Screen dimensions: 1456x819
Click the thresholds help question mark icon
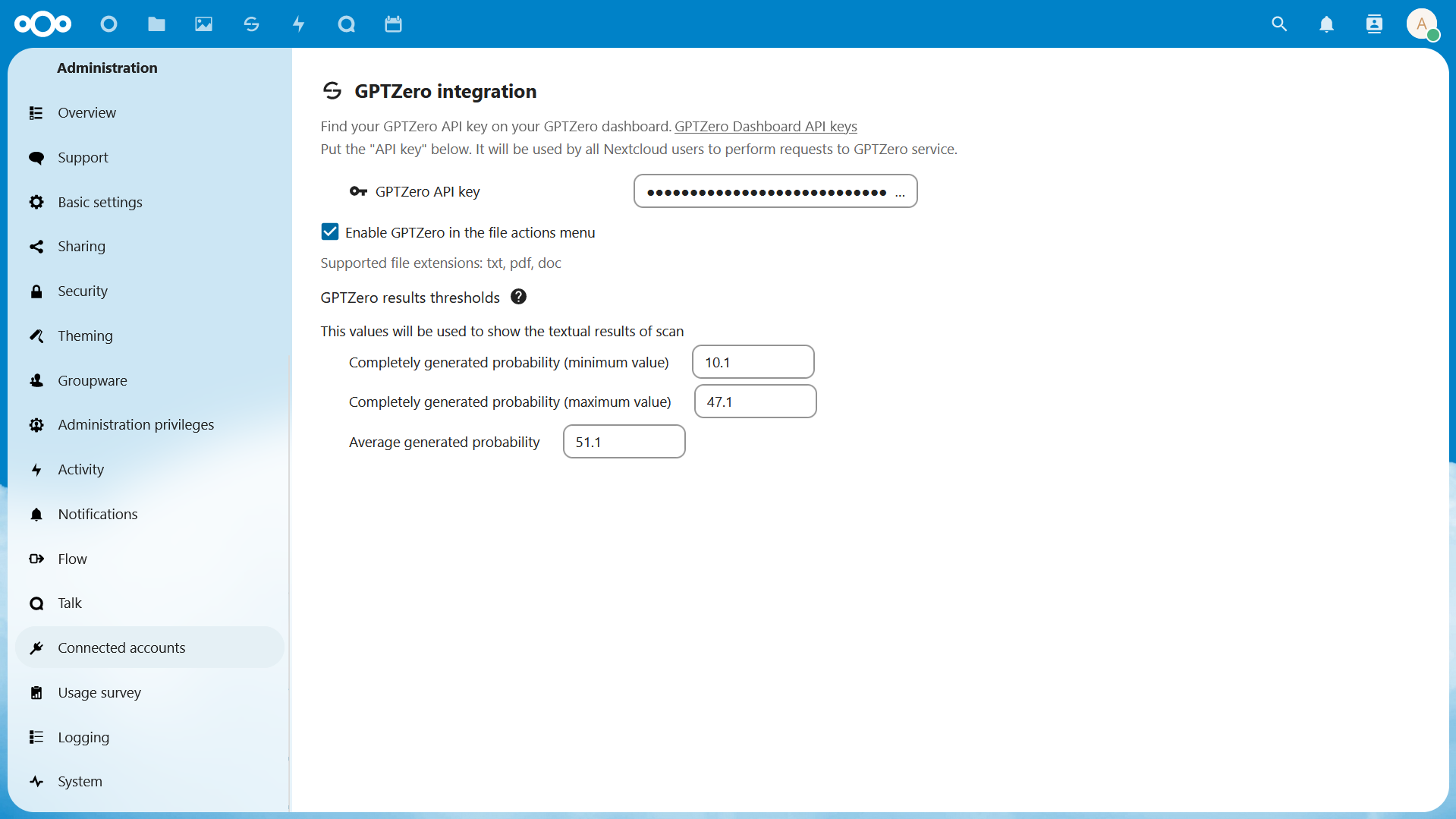pos(518,297)
